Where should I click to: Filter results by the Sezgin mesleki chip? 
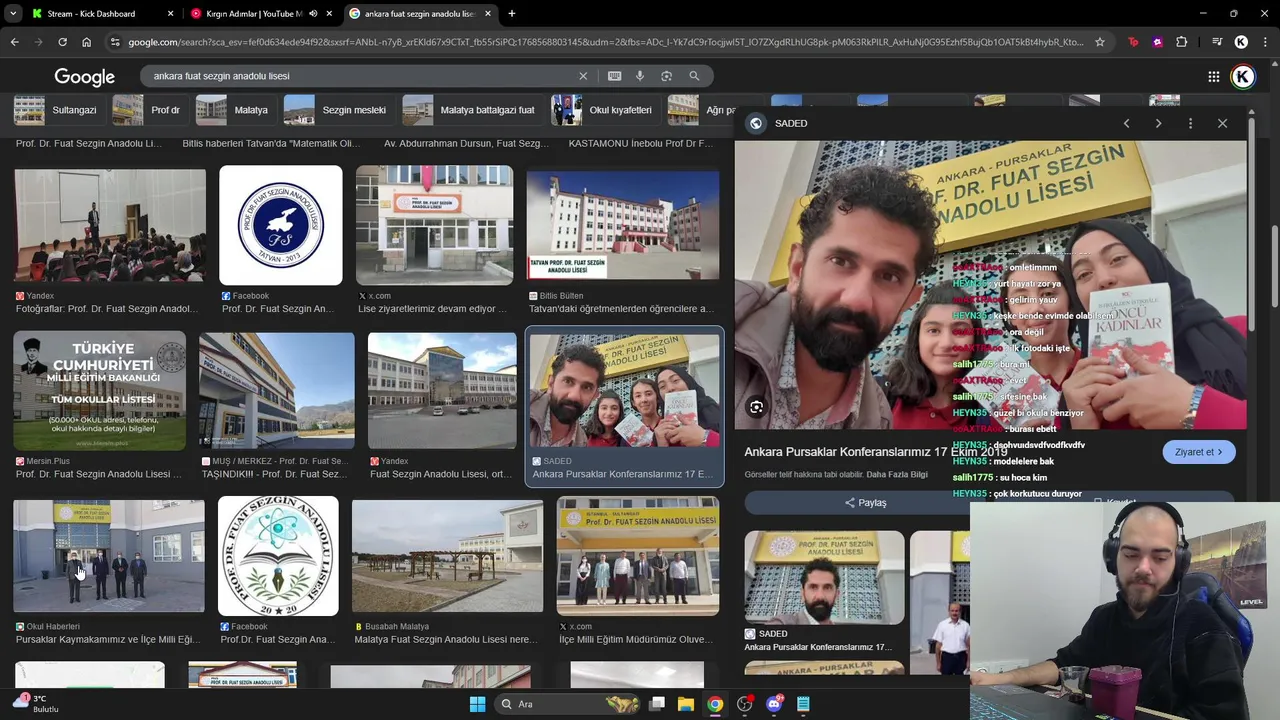coord(337,110)
